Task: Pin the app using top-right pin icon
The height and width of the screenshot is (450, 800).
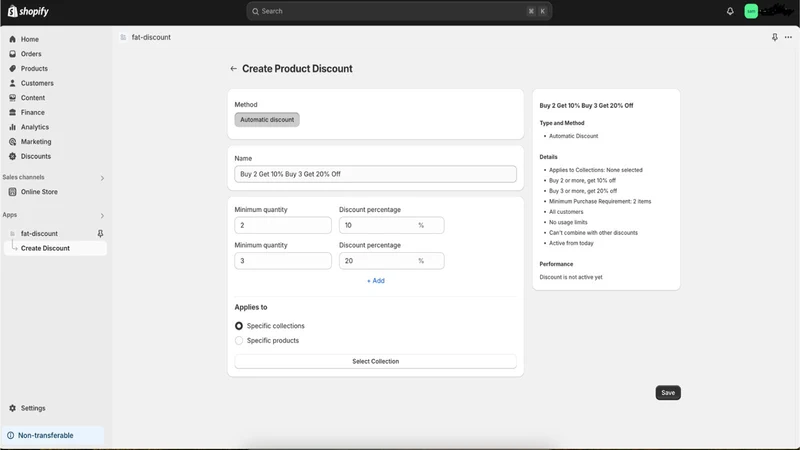Action: 774,37
